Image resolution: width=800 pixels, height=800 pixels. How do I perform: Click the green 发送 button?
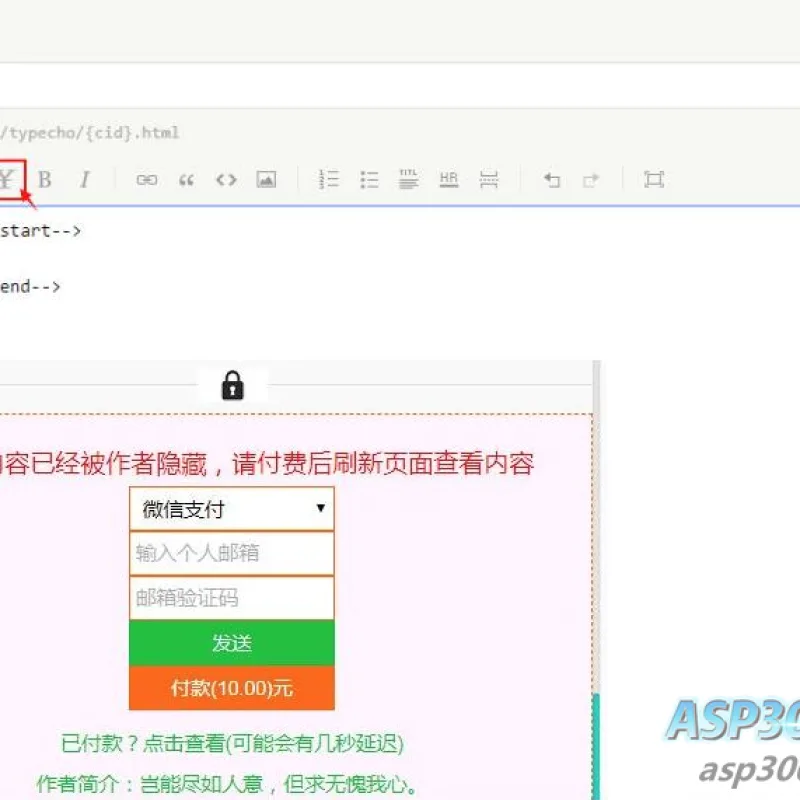pyautogui.click(x=232, y=643)
